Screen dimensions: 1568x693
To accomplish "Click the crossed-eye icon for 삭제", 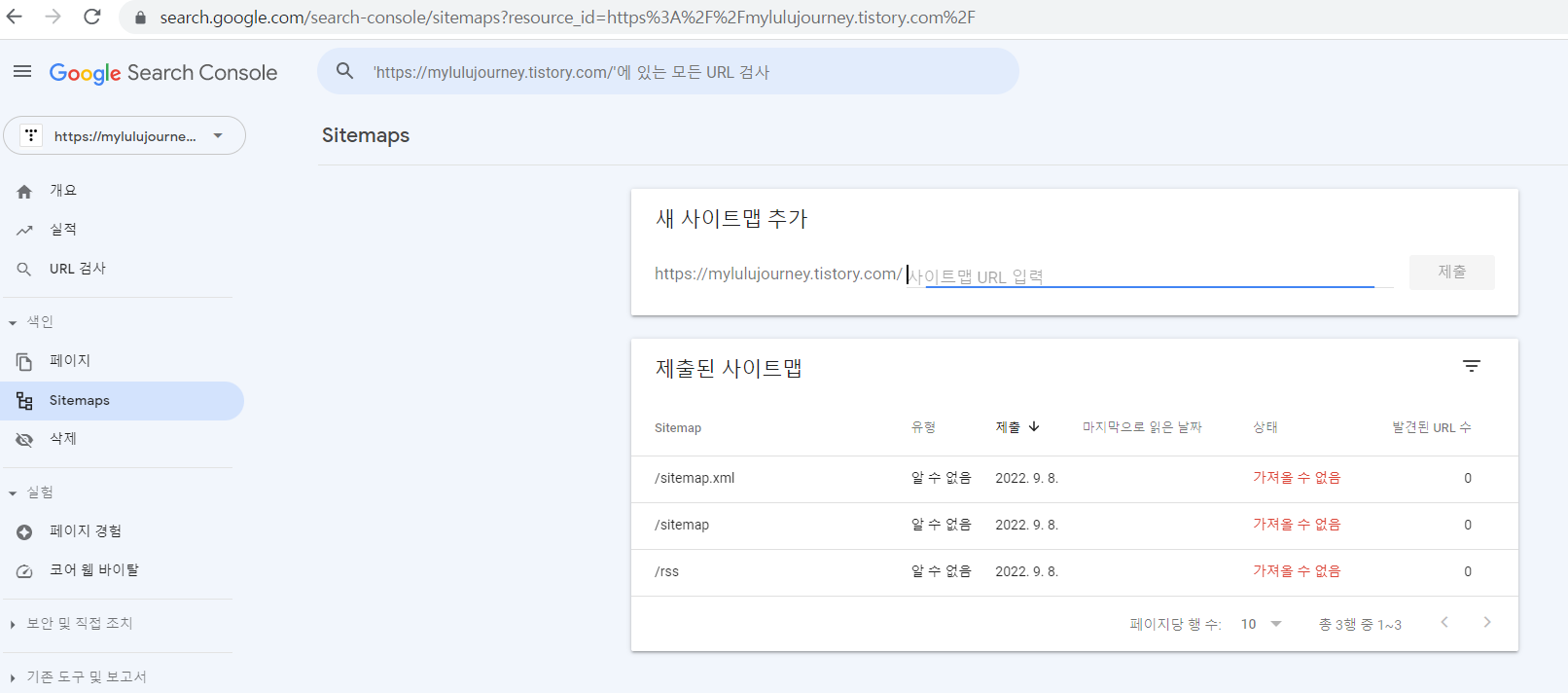I will tap(24, 440).
